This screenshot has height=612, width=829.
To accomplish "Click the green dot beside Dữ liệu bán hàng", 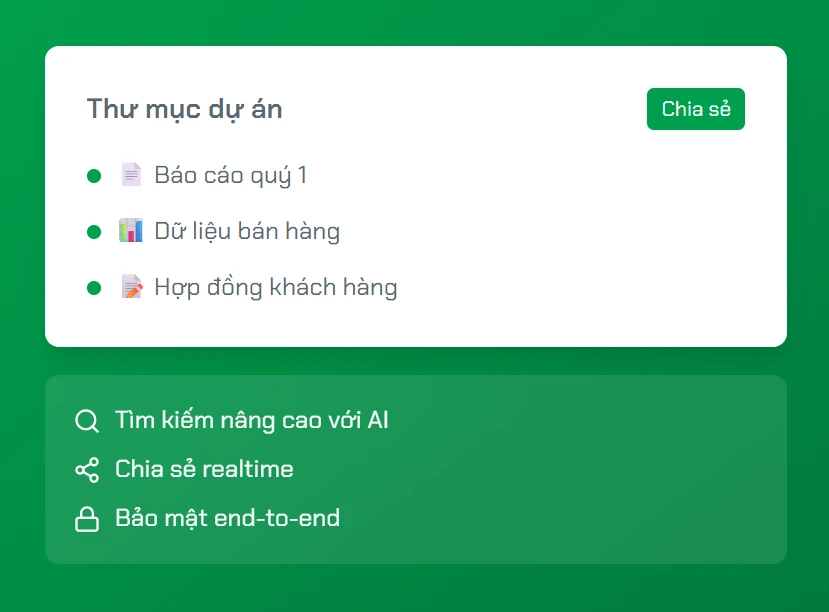I will (x=94, y=232).
